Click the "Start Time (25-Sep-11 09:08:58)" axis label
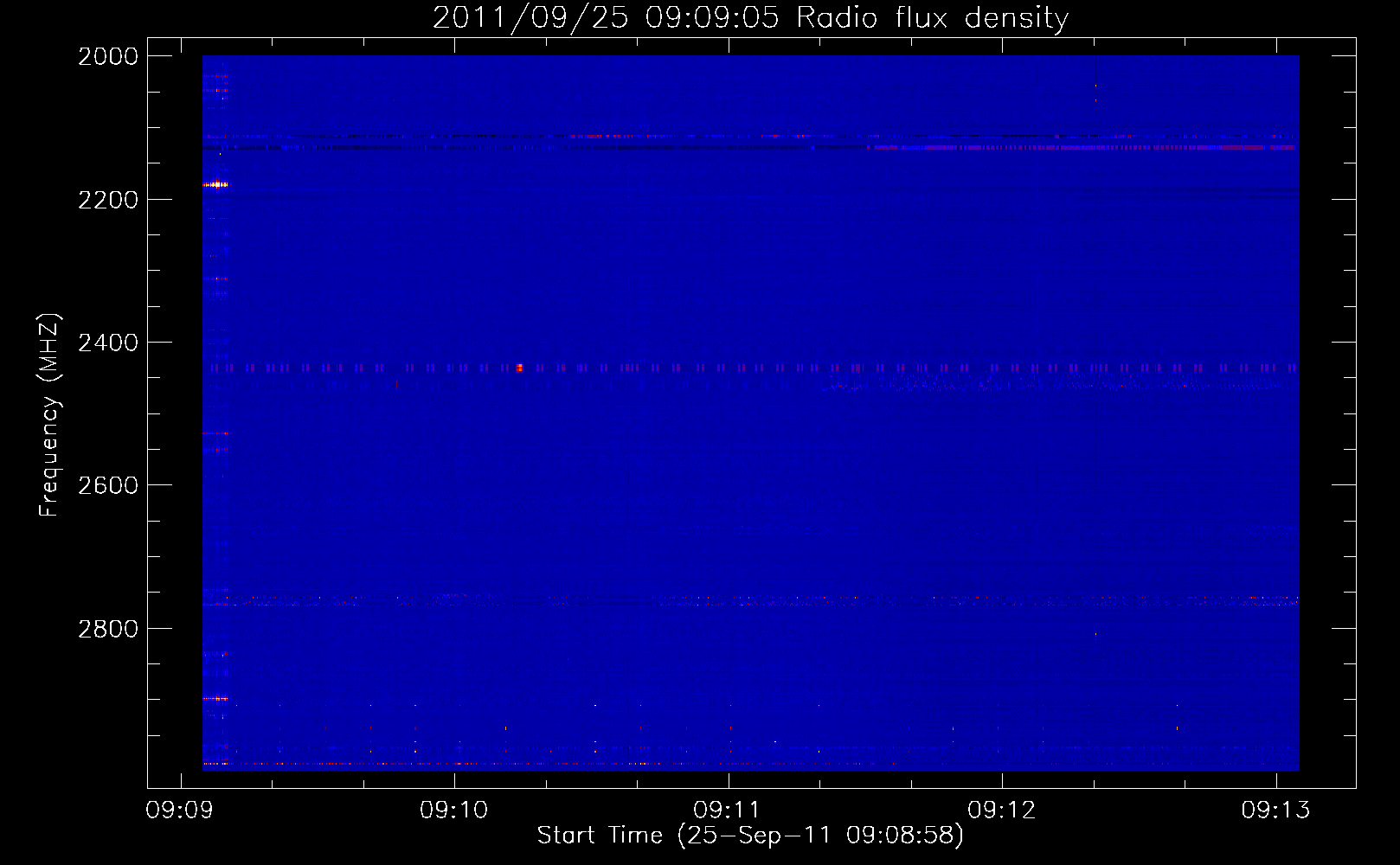The width and height of the screenshot is (1400, 865). click(750, 836)
